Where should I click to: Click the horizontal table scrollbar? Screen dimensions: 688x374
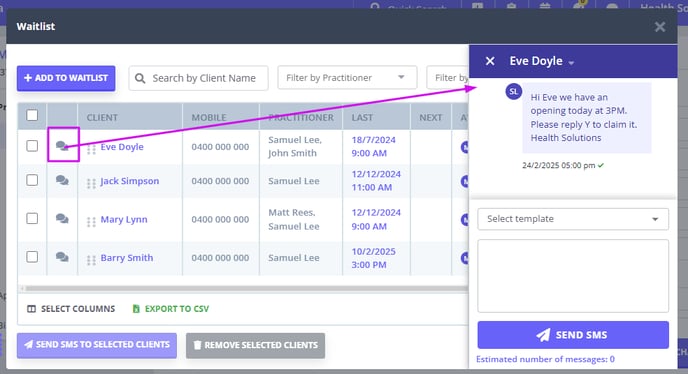point(244,289)
